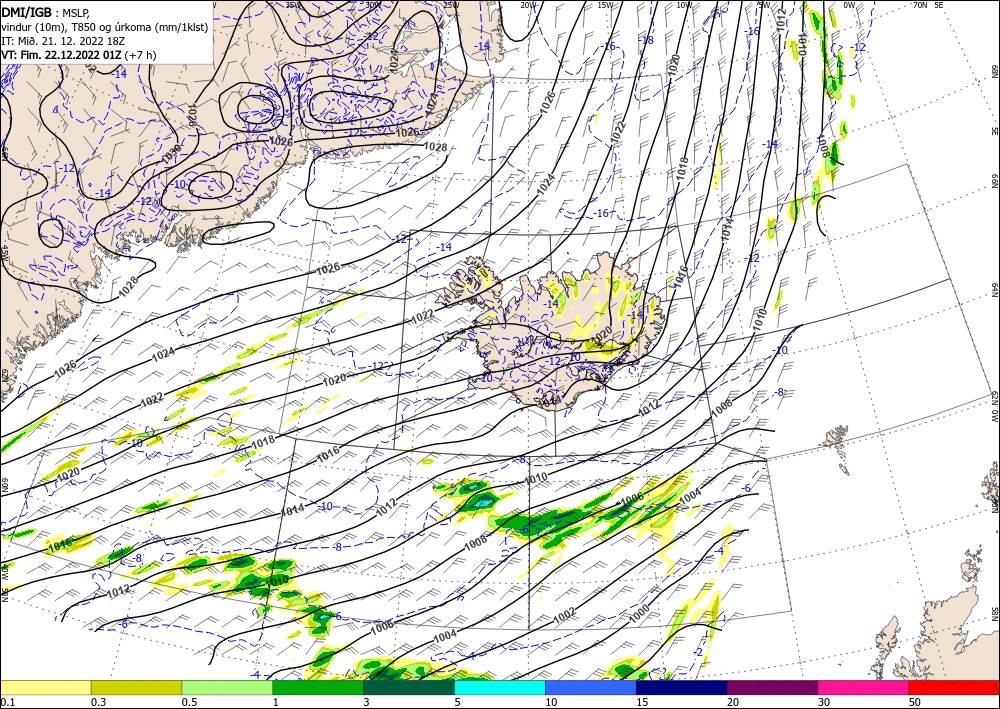Click the "50" legend value label

coord(915,702)
